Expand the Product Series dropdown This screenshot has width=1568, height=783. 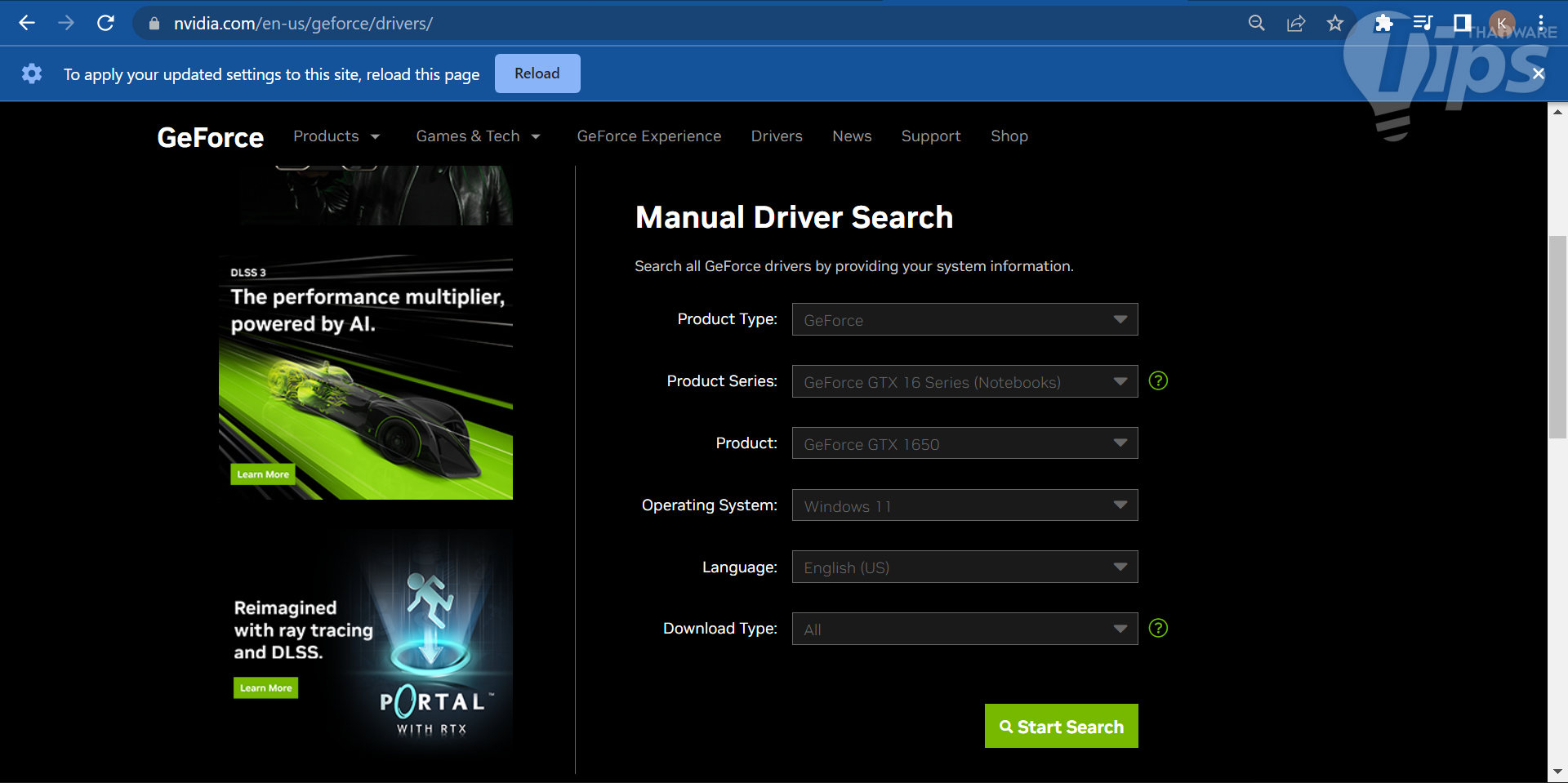964,381
